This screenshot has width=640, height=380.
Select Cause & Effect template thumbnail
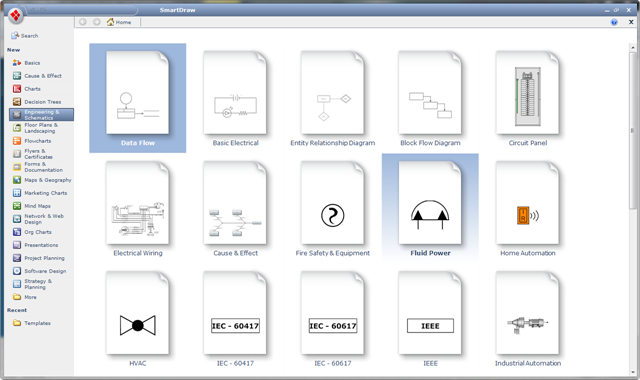(x=235, y=209)
